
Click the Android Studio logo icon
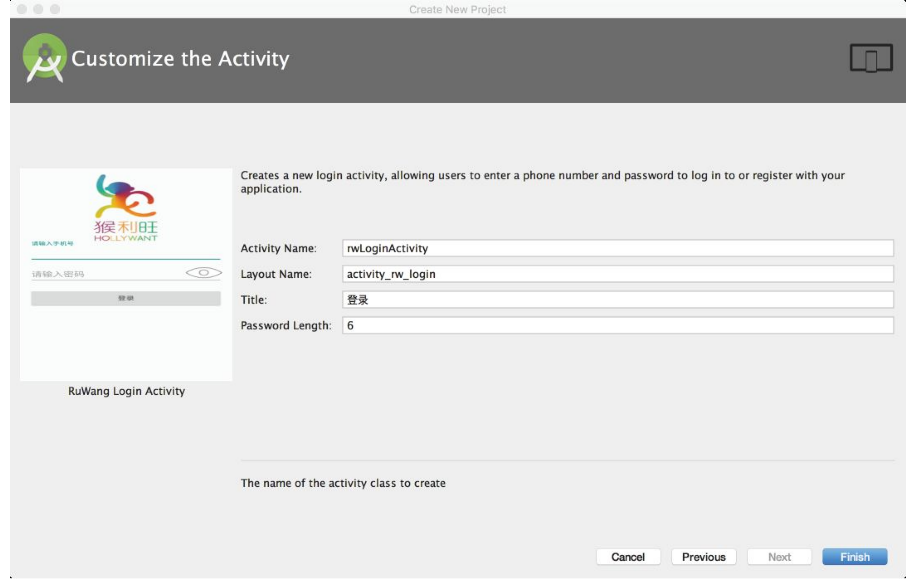coord(45,59)
